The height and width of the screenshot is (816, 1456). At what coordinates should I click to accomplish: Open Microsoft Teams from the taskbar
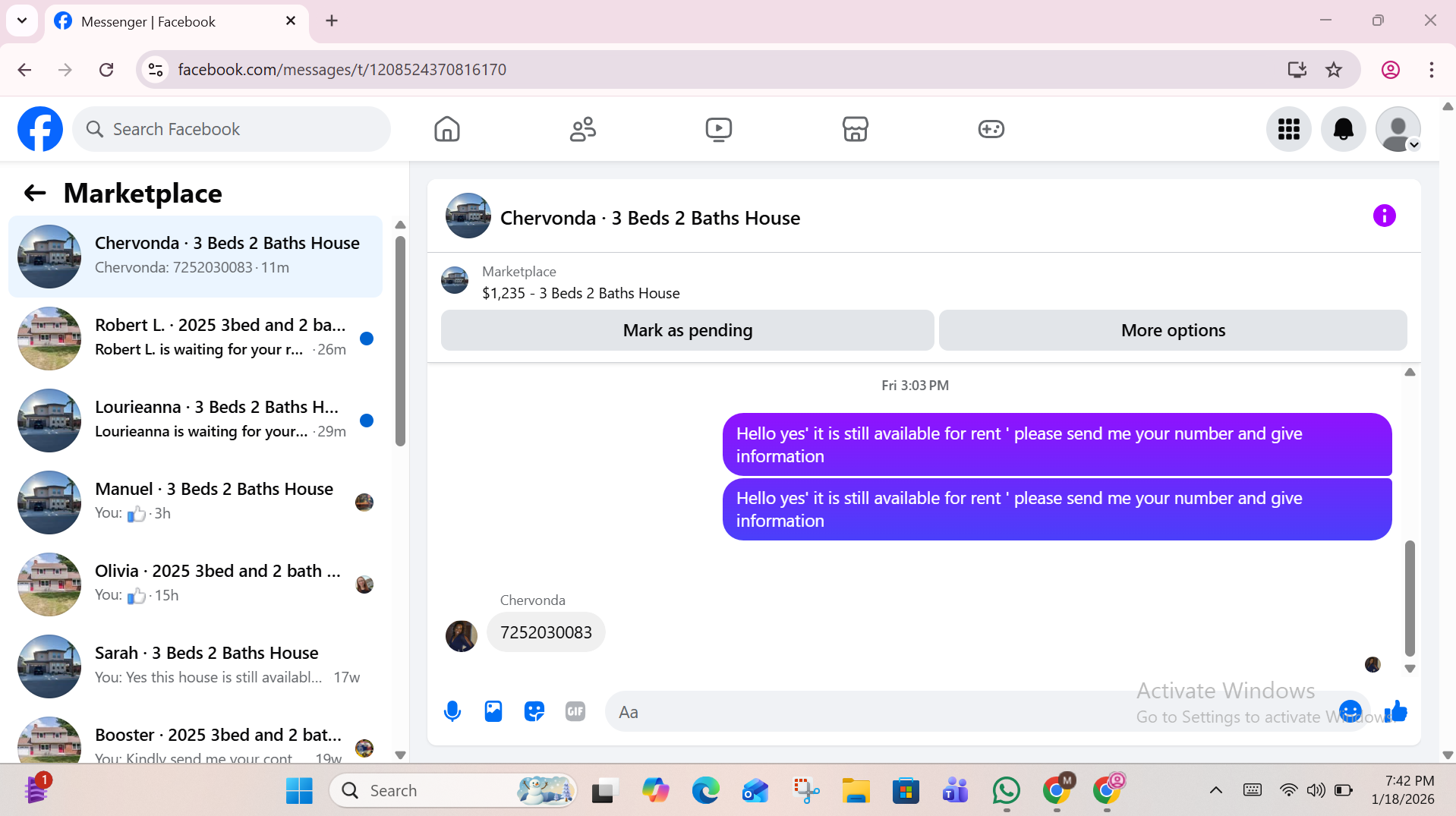pyautogui.click(x=956, y=790)
